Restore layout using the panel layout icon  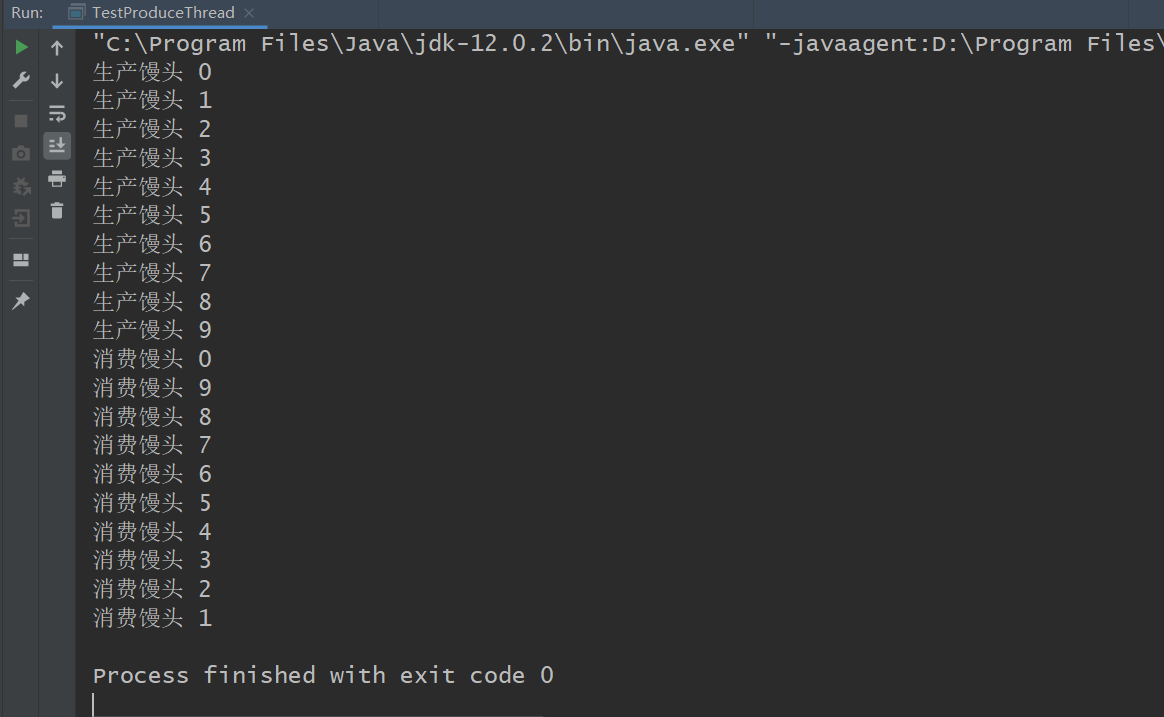point(21,260)
